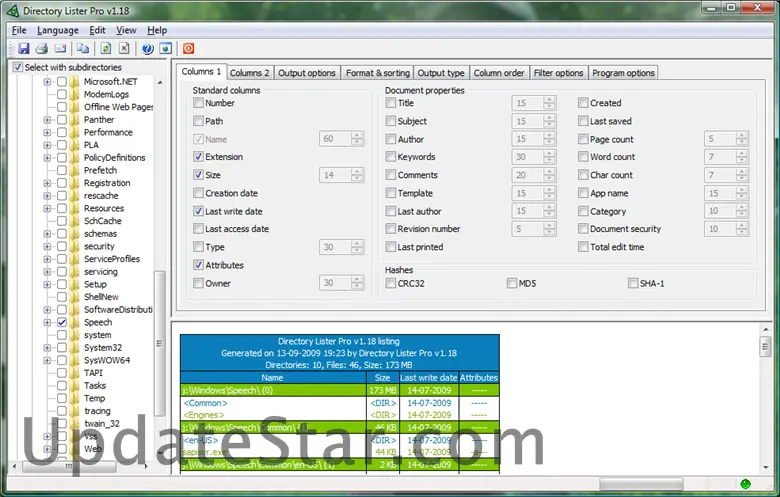Expand the Performance folder node
This screenshot has height=497, width=780.
pos(47,132)
